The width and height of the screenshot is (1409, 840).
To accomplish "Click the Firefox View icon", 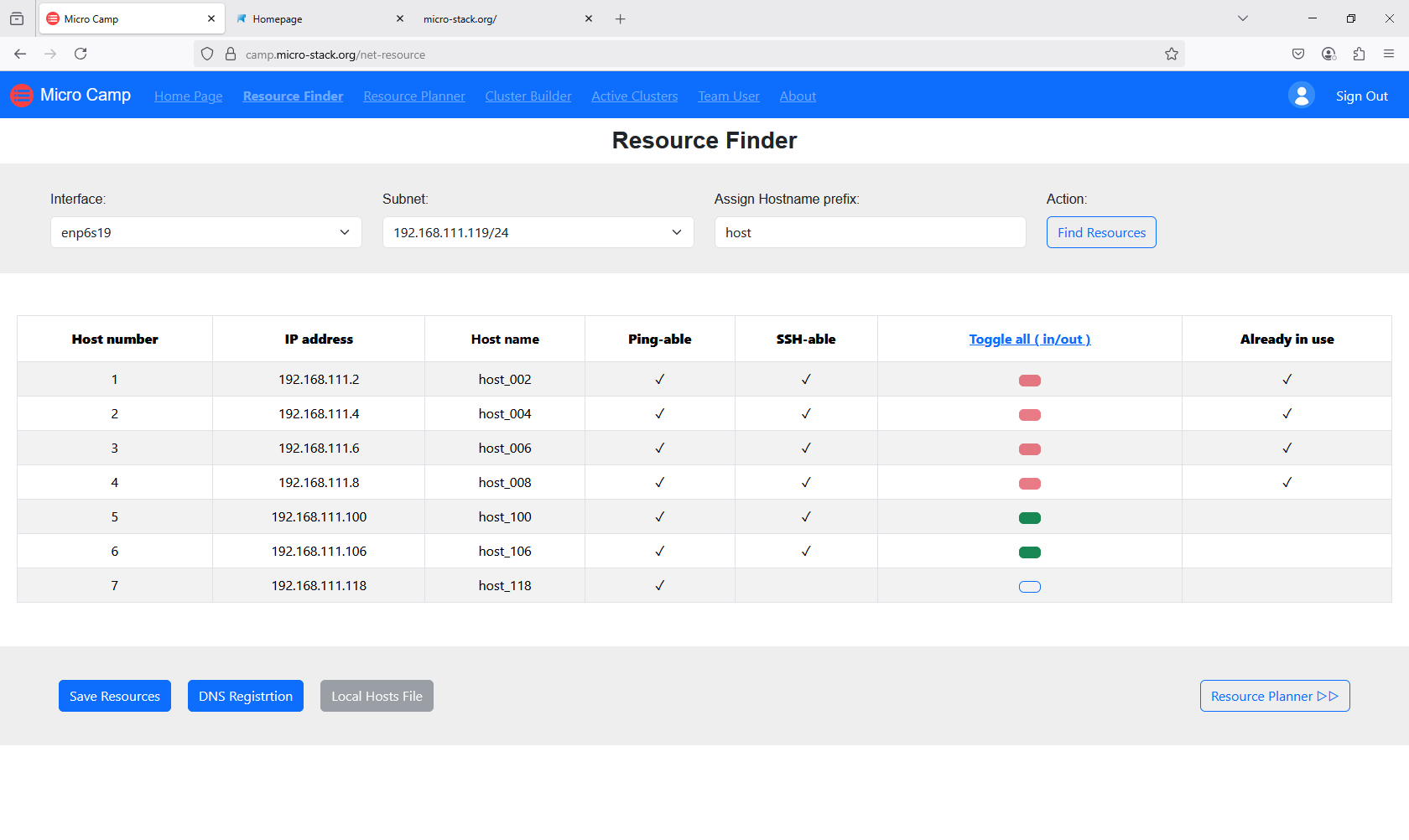I will coord(17,18).
